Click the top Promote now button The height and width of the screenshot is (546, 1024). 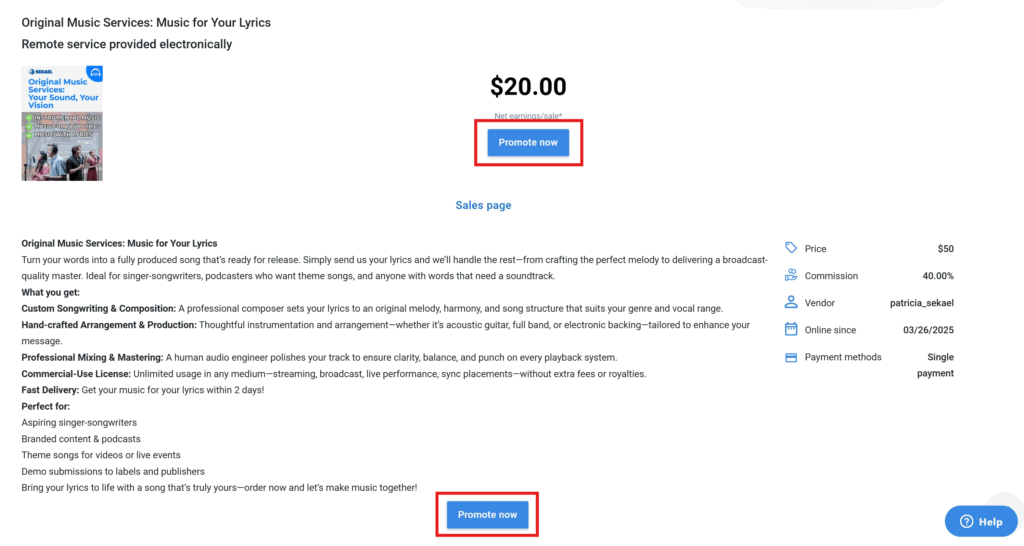pos(528,142)
